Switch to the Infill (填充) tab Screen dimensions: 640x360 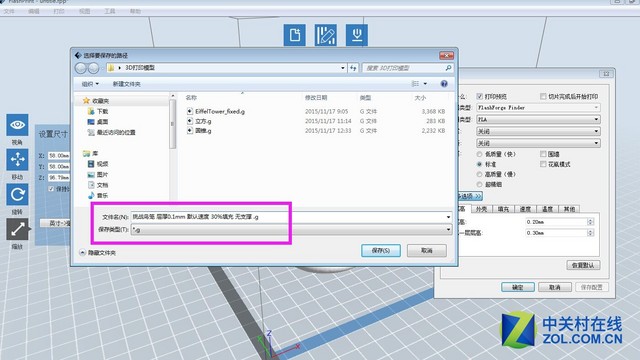click(503, 209)
